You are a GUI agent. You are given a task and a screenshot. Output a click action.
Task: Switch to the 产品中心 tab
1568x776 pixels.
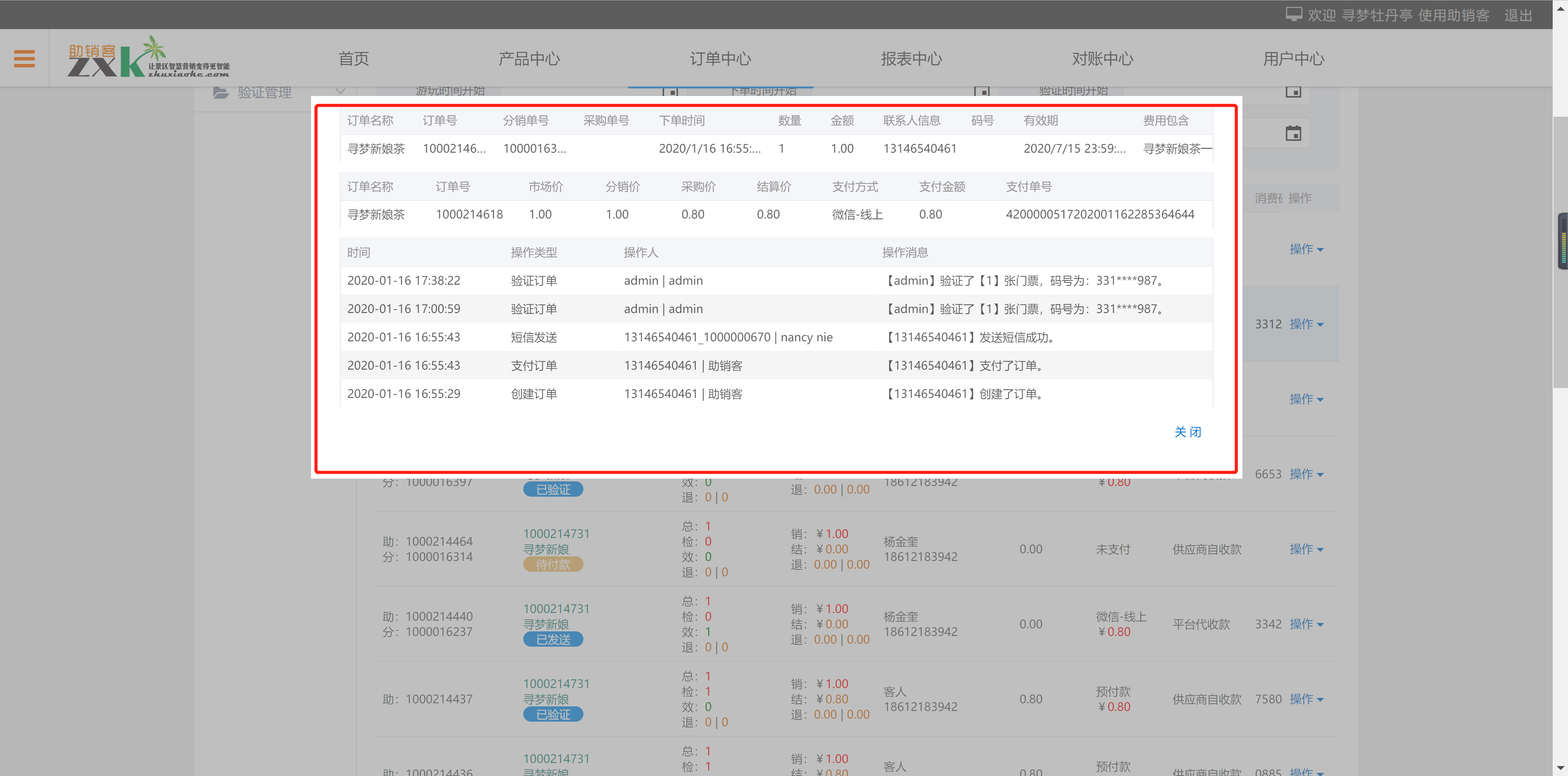pos(529,58)
